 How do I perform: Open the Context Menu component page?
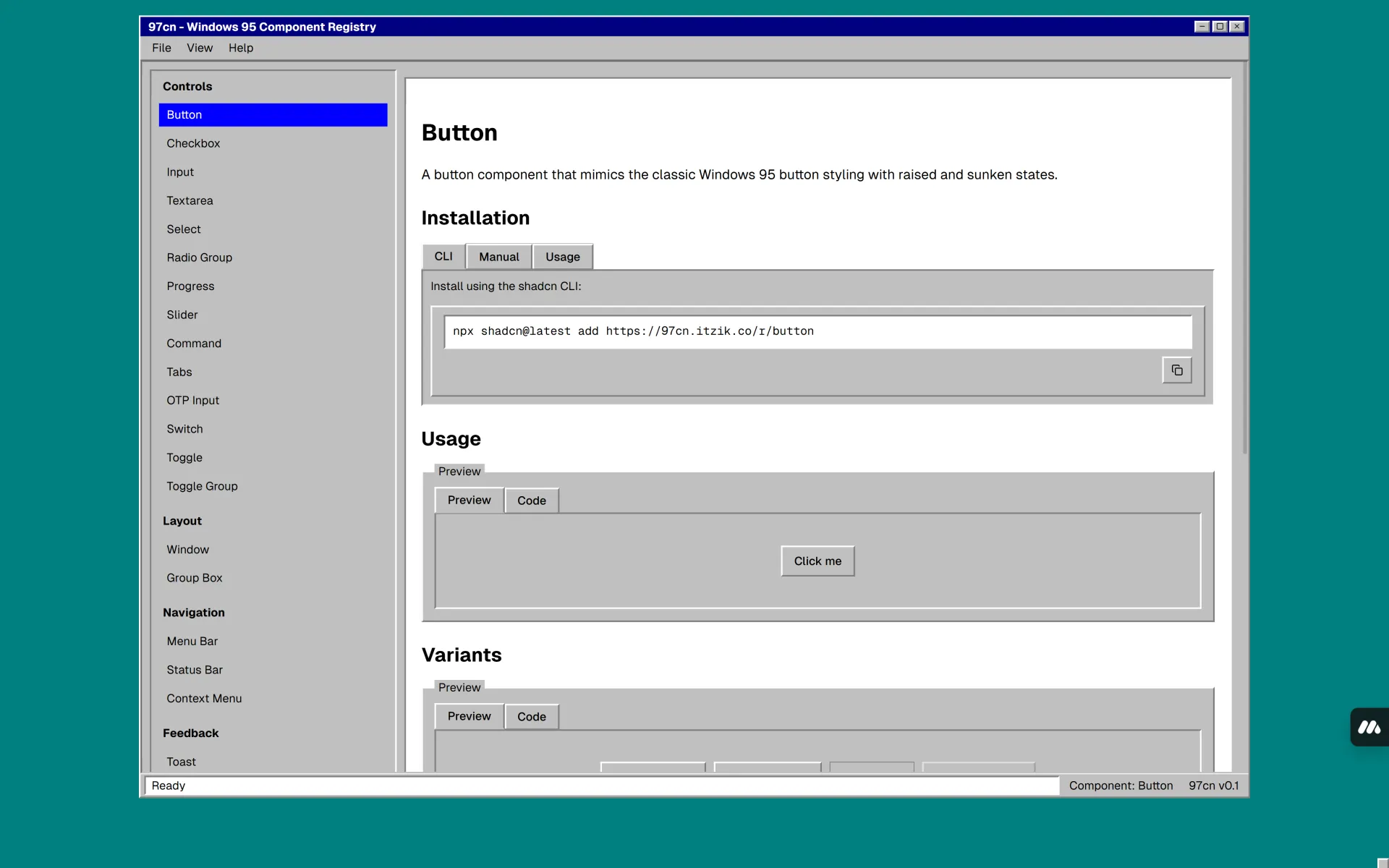pos(204,698)
